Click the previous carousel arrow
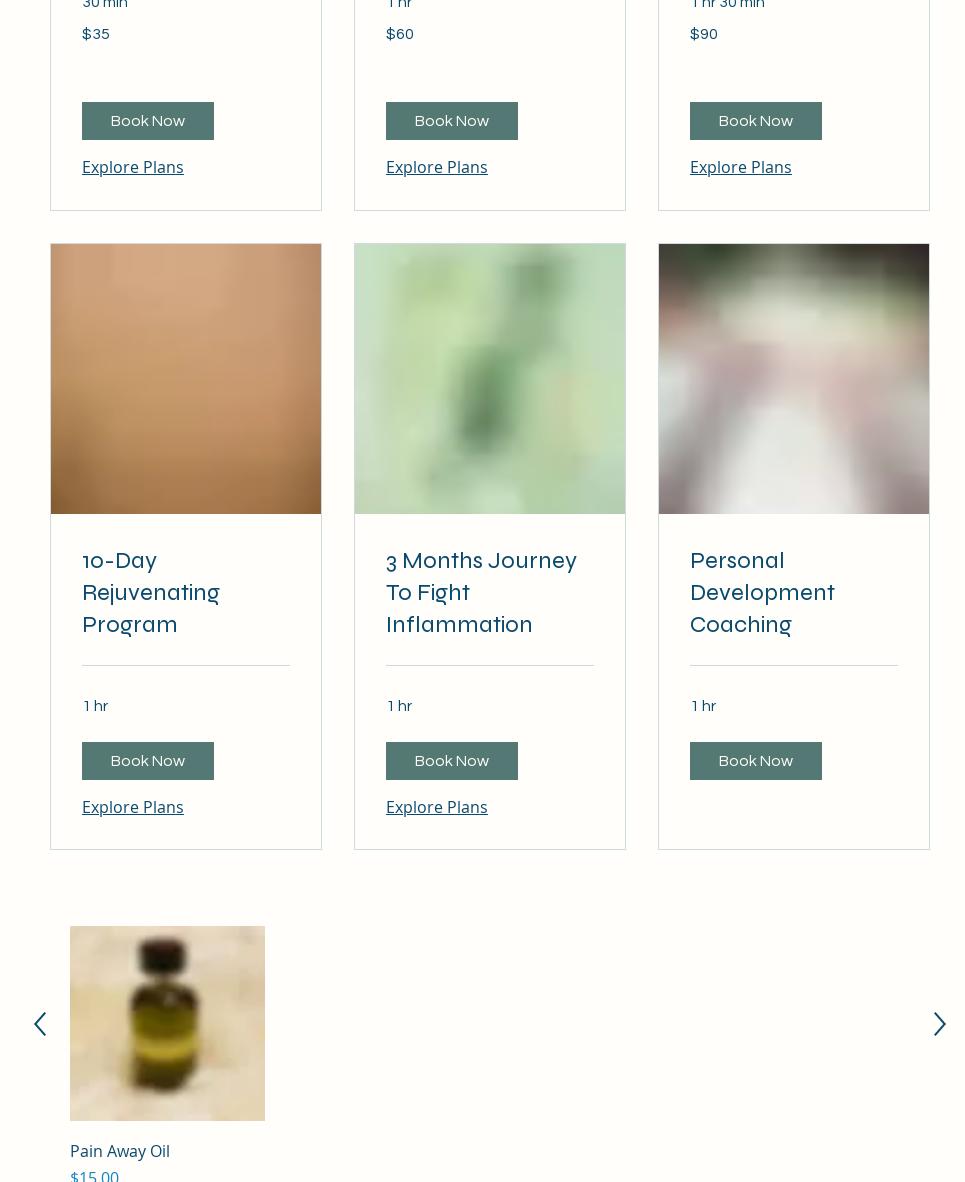The width and height of the screenshot is (965, 1182). [40, 1024]
